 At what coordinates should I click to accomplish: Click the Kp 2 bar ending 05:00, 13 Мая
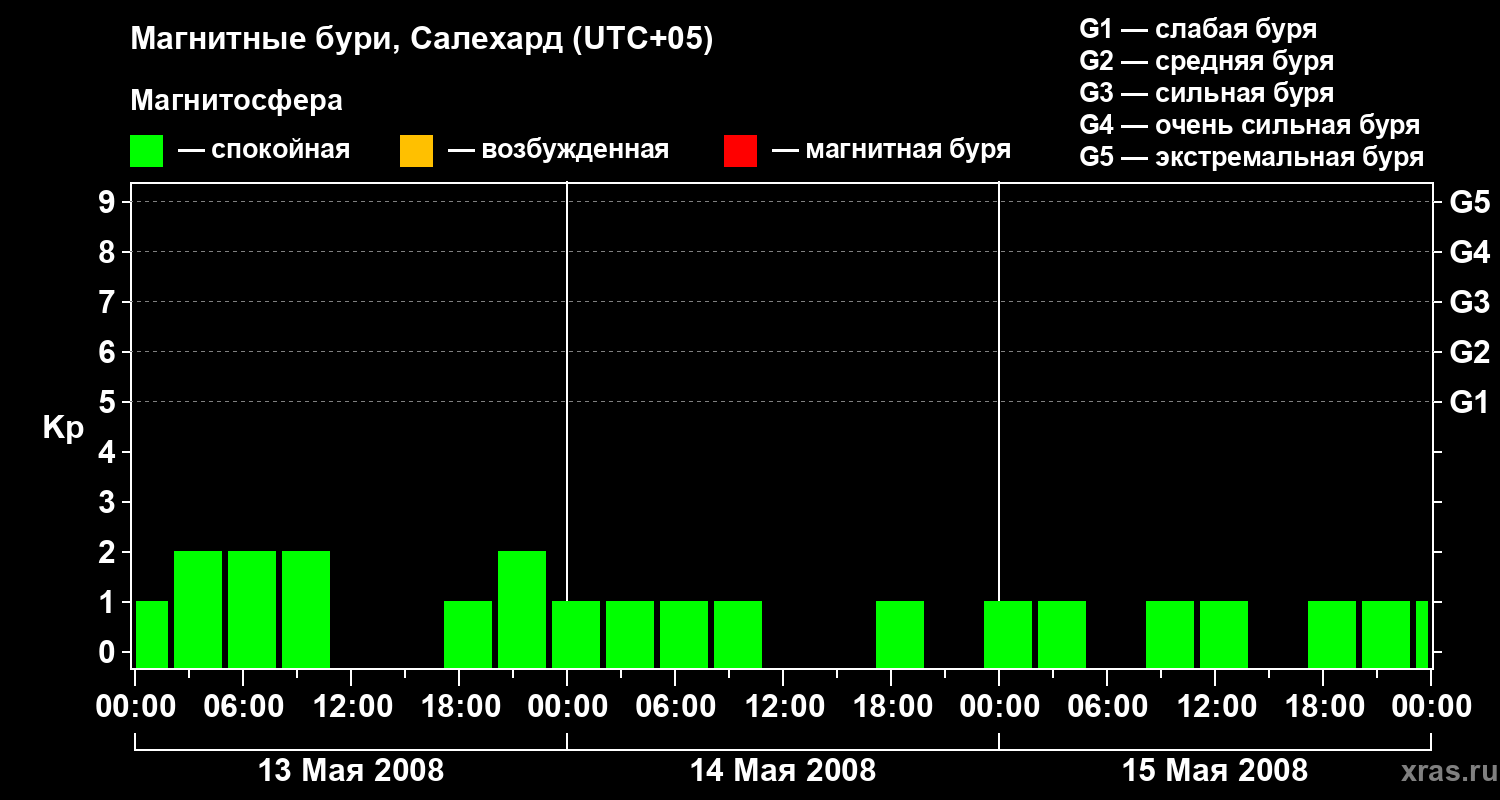[198, 609]
